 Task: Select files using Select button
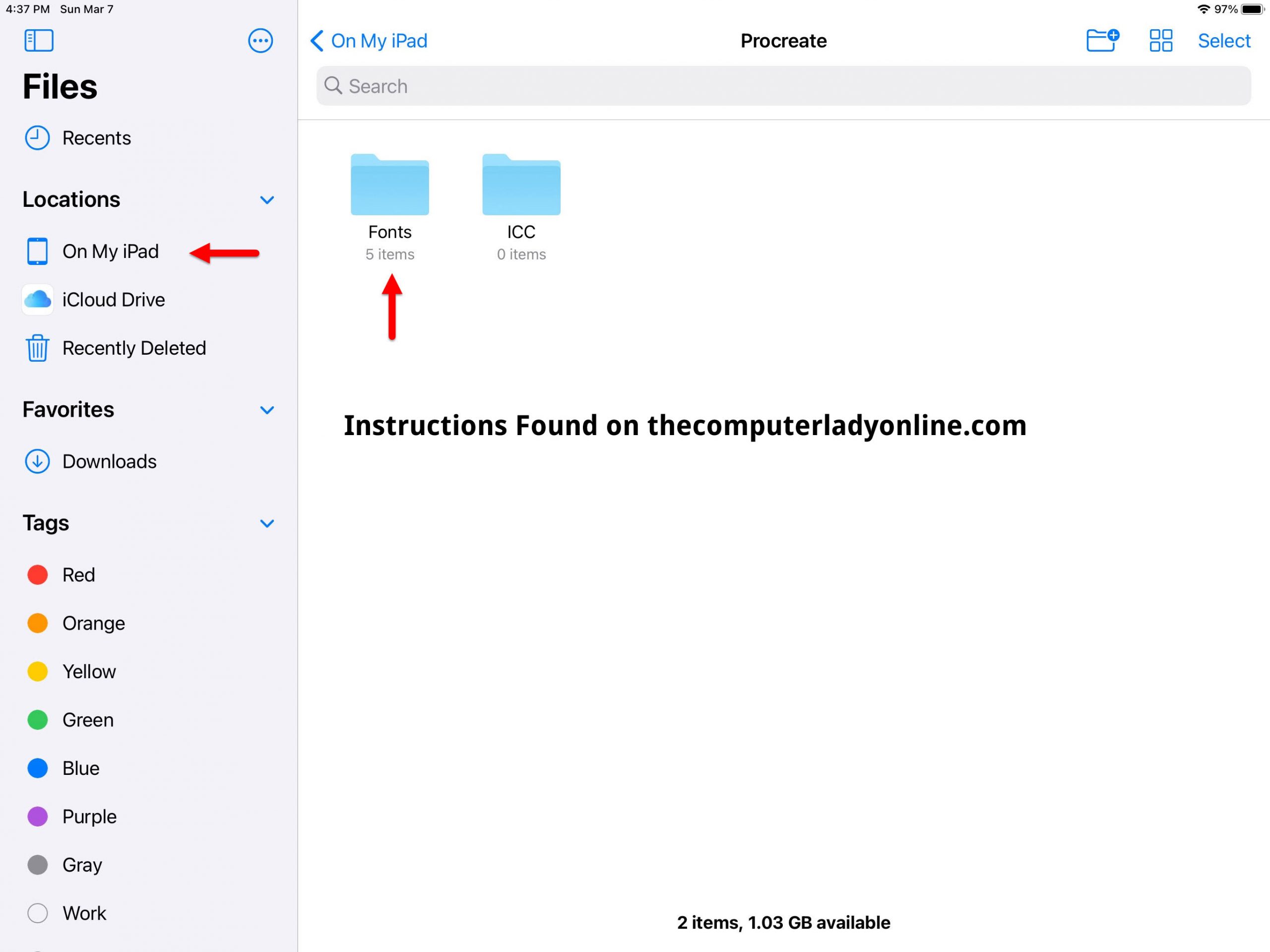pos(1223,40)
